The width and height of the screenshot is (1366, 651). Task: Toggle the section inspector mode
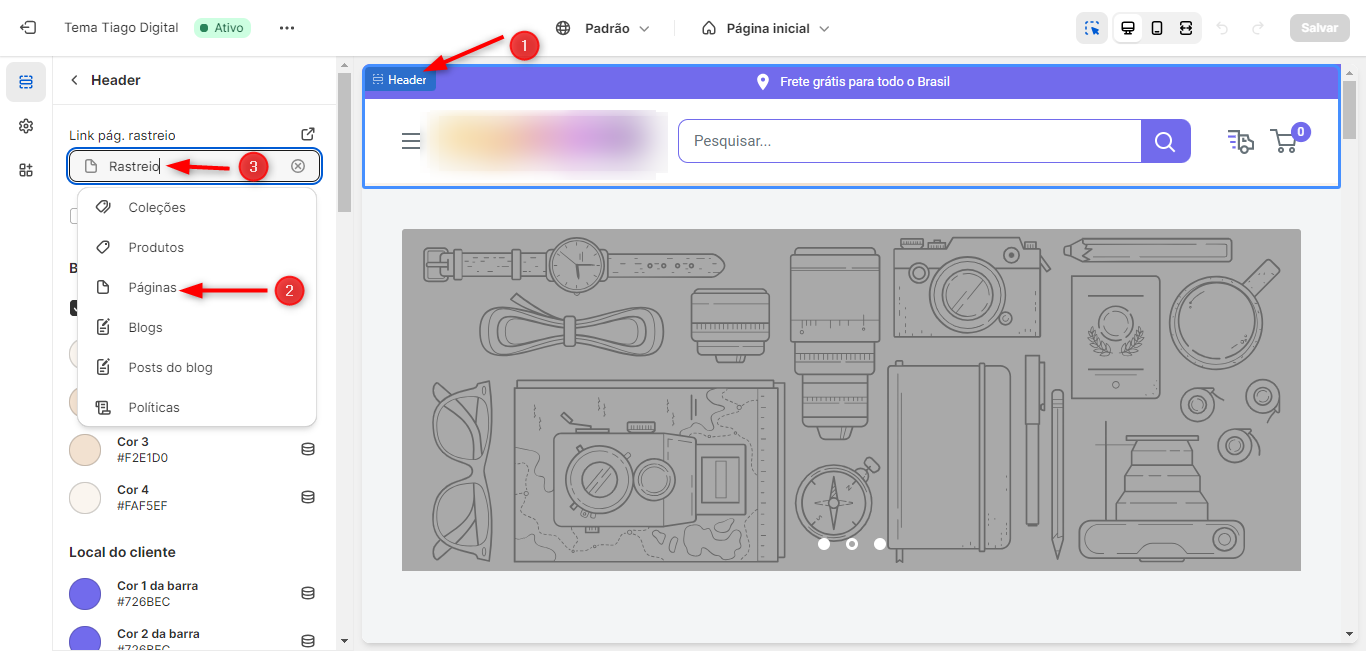[1092, 28]
